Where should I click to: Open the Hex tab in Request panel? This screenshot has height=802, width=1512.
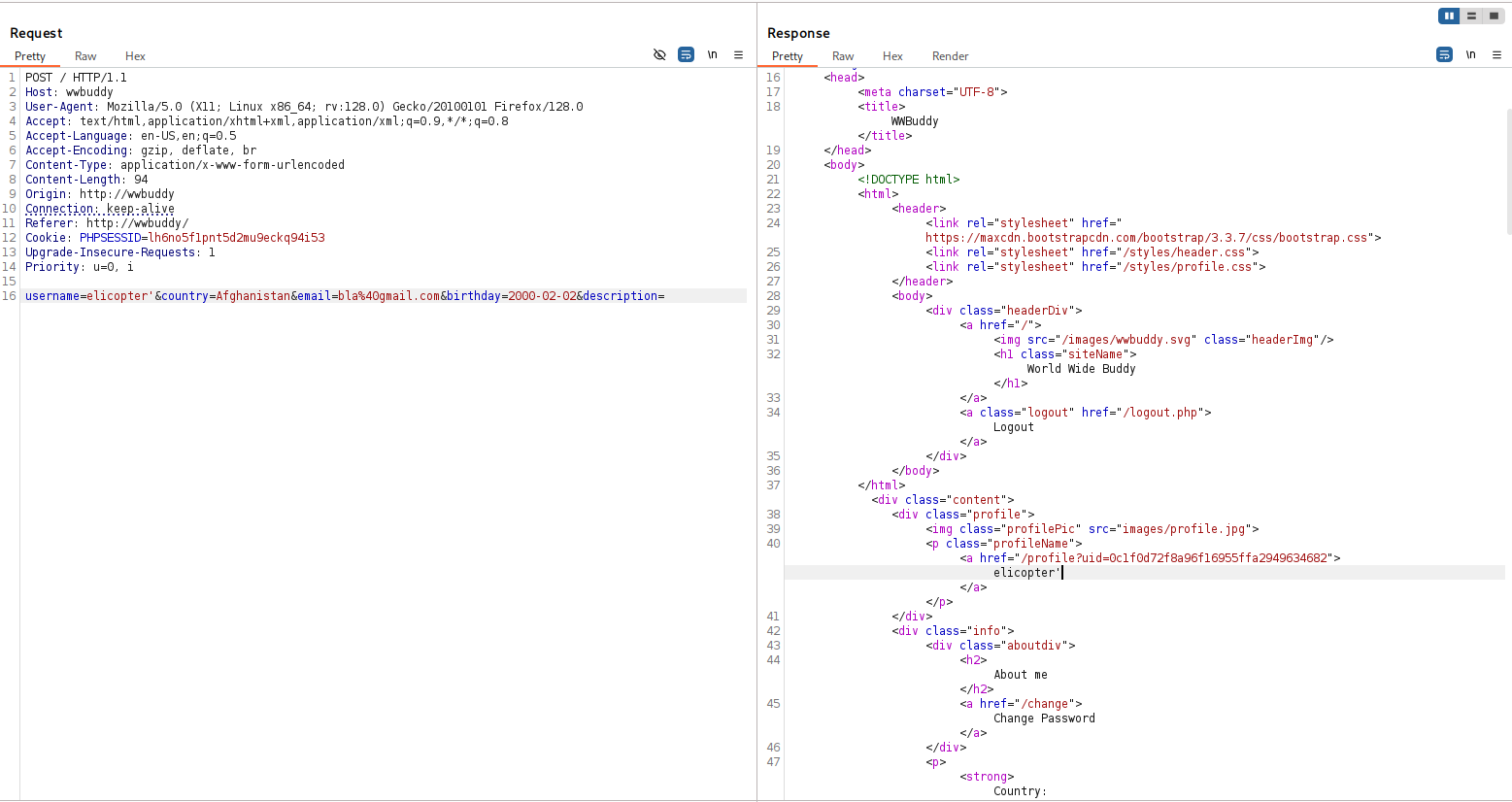(x=135, y=56)
